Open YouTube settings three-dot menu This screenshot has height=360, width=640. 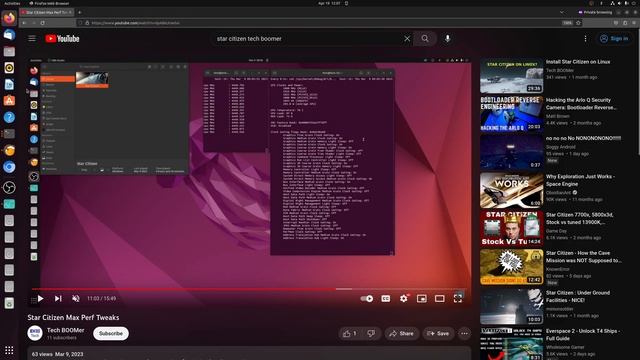pyautogui.click(x=585, y=38)
